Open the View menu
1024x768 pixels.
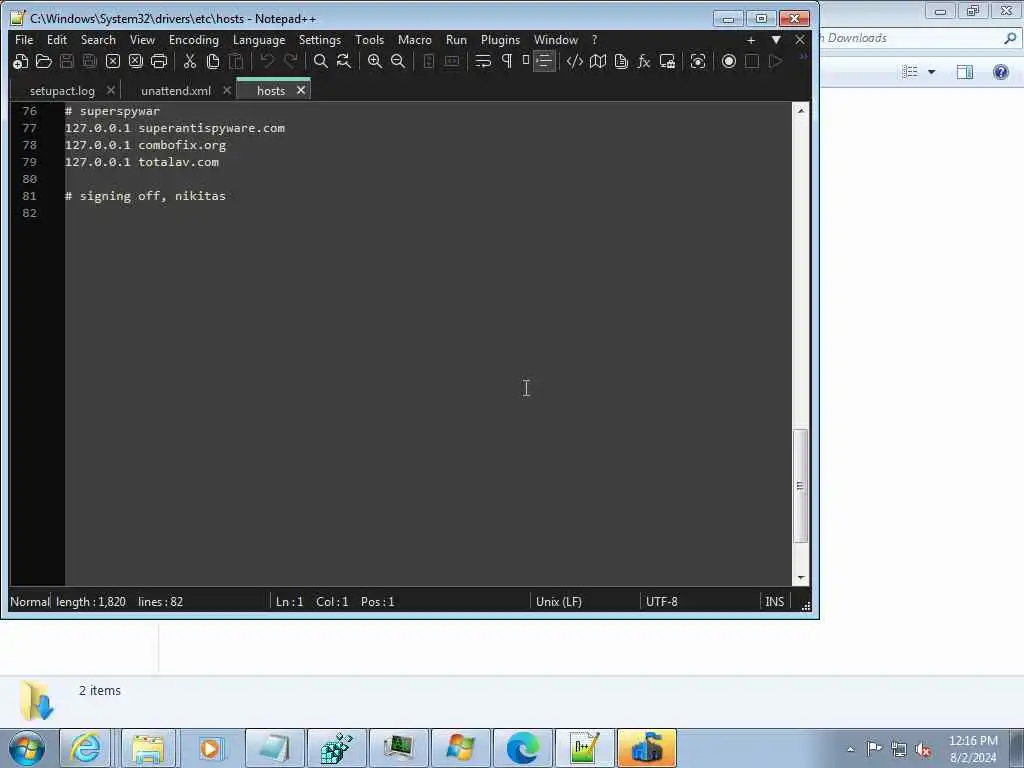coord(142,40)
